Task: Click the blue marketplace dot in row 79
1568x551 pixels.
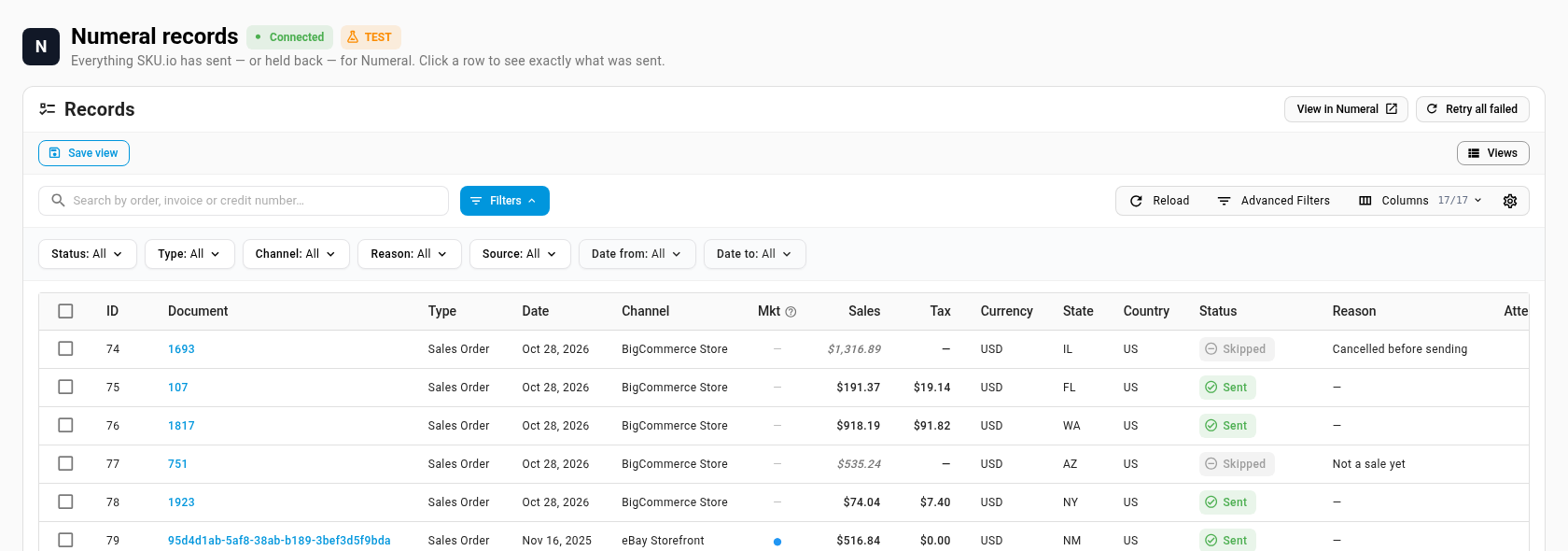Action: [x=777, y=542]
